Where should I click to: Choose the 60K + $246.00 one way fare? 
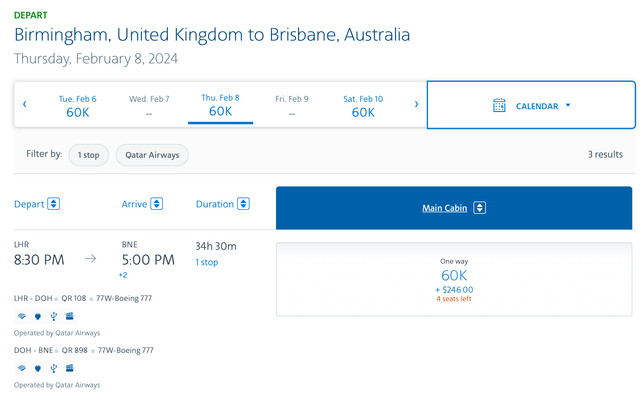pos(454,280)
